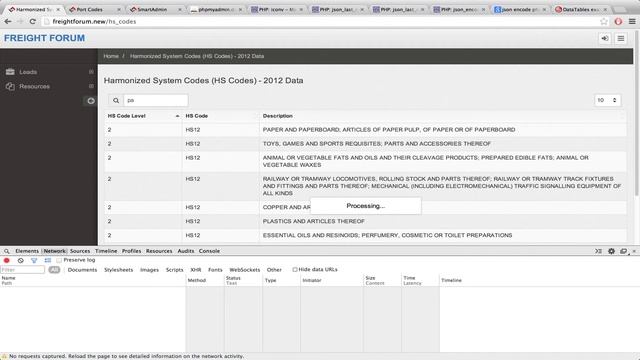
Task: Go back with browser back arrow
Action: 8,21
